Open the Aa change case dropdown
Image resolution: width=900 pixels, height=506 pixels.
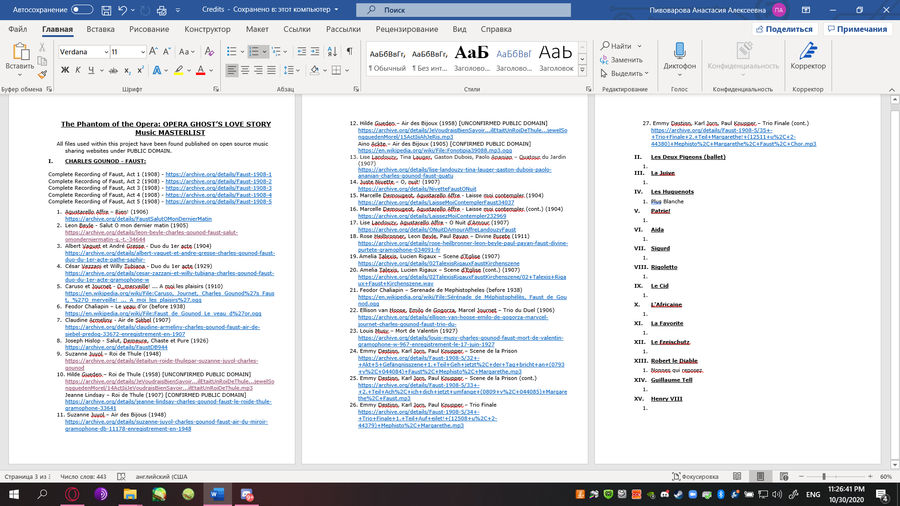187,52
